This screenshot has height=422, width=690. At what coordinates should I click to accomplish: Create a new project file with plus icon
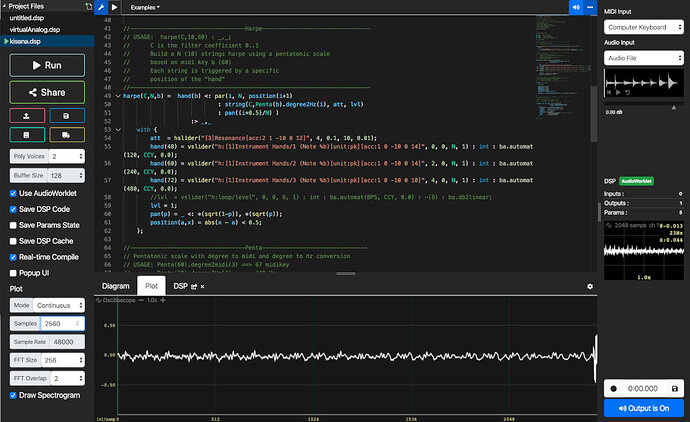tap(88, 6)
